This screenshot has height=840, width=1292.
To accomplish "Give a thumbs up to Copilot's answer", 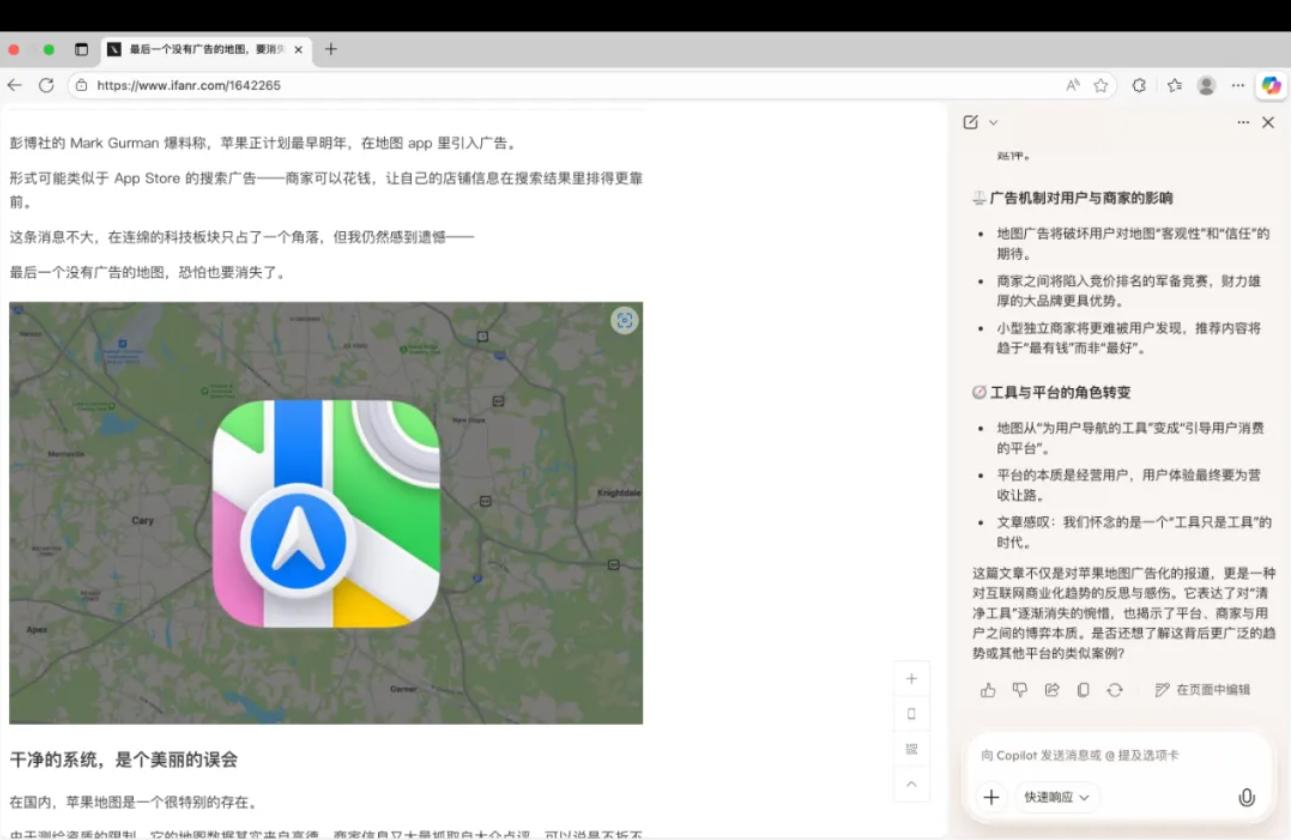I will pyautogui.click(x=988, y=689).
